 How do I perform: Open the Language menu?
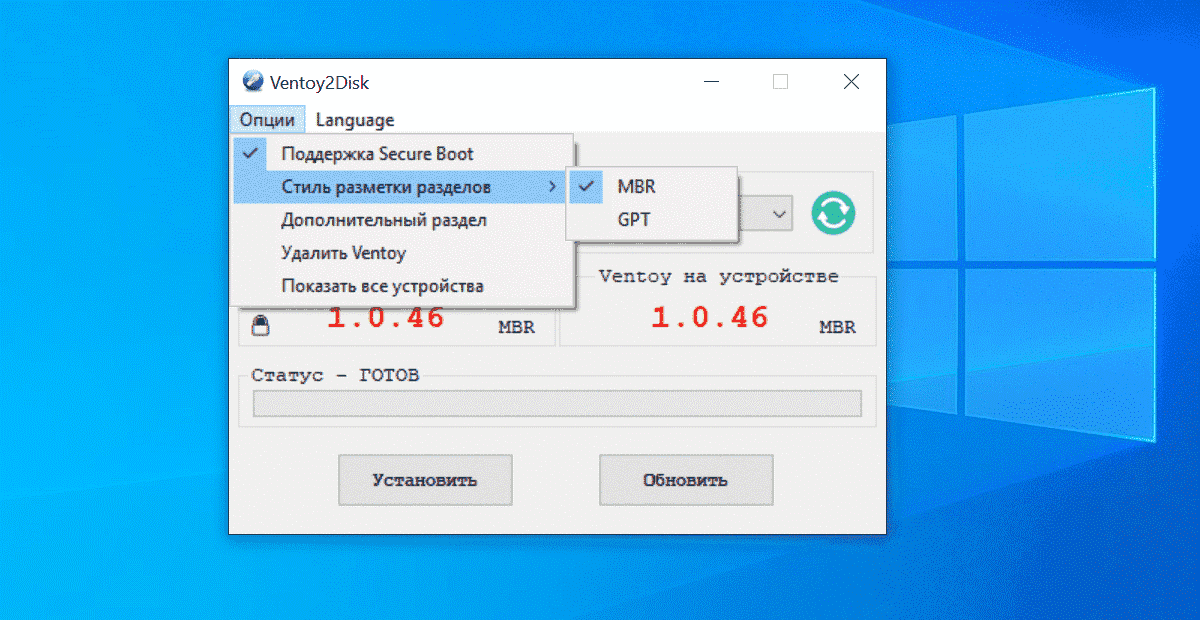pyautogui.click(x=355, y=120)
